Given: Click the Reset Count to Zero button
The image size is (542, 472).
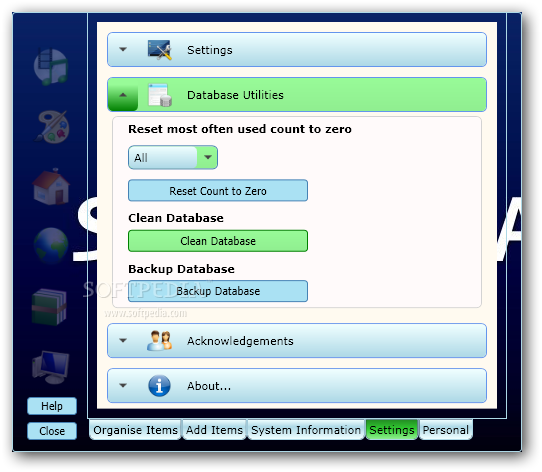Looking at the screenshot, I should 218,191.
